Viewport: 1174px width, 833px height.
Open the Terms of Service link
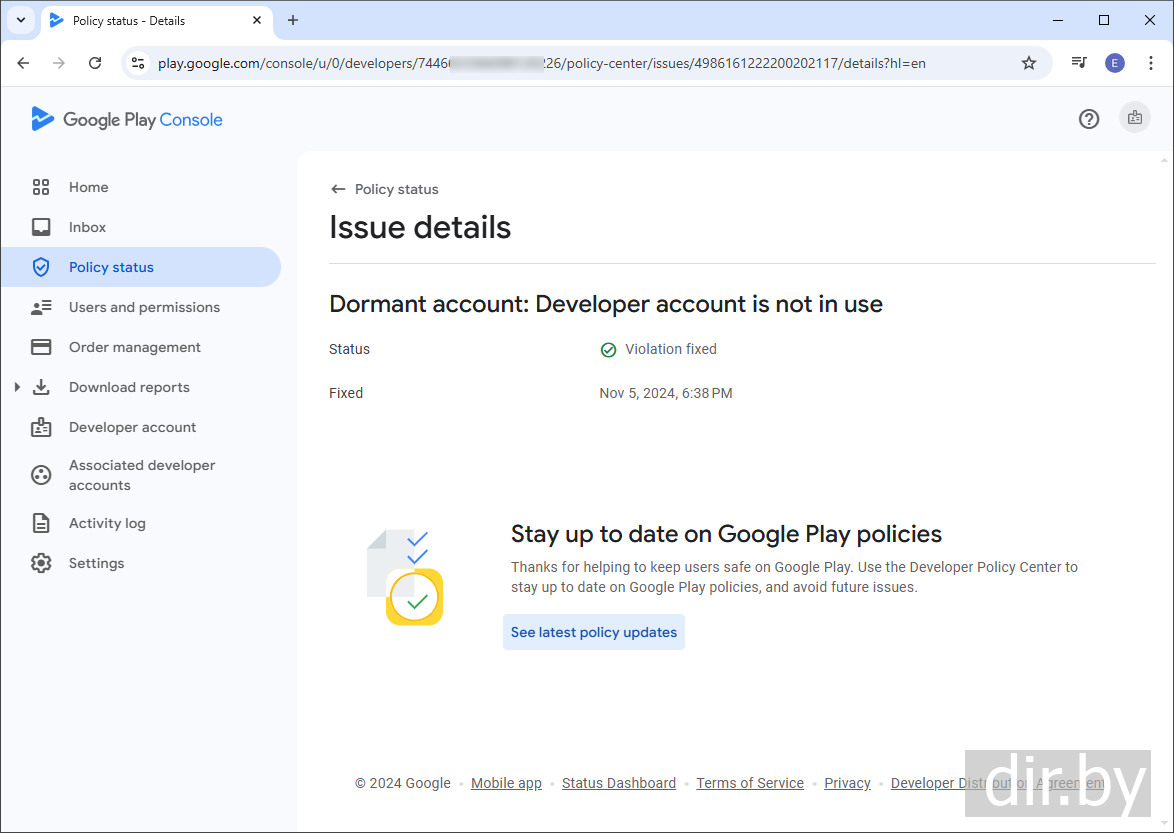click(750, 783)
